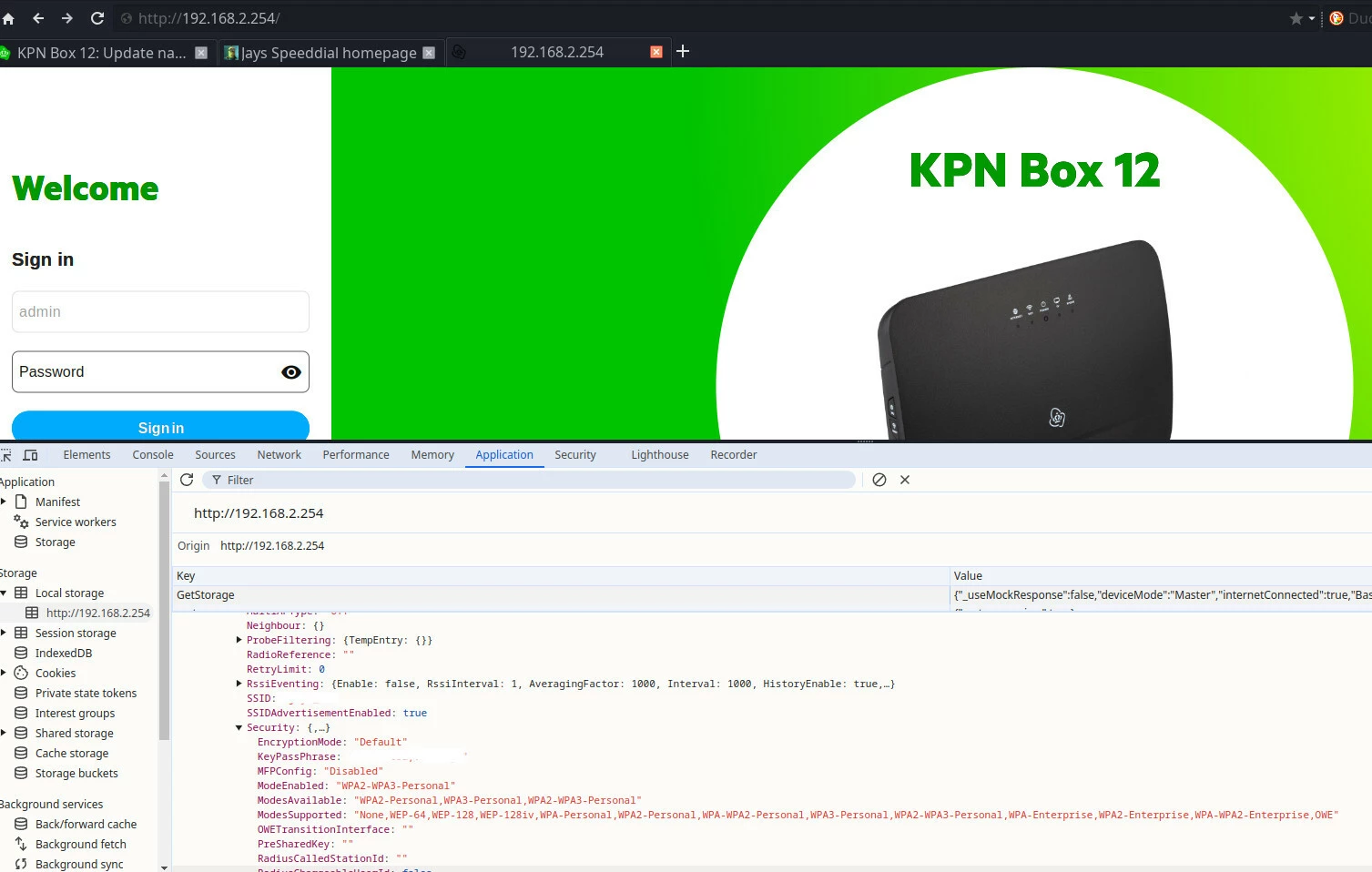Select the Lighthouse DevTools tab
The width and height of the screenshot is (1372, 872).
click(x=660, y=455)
